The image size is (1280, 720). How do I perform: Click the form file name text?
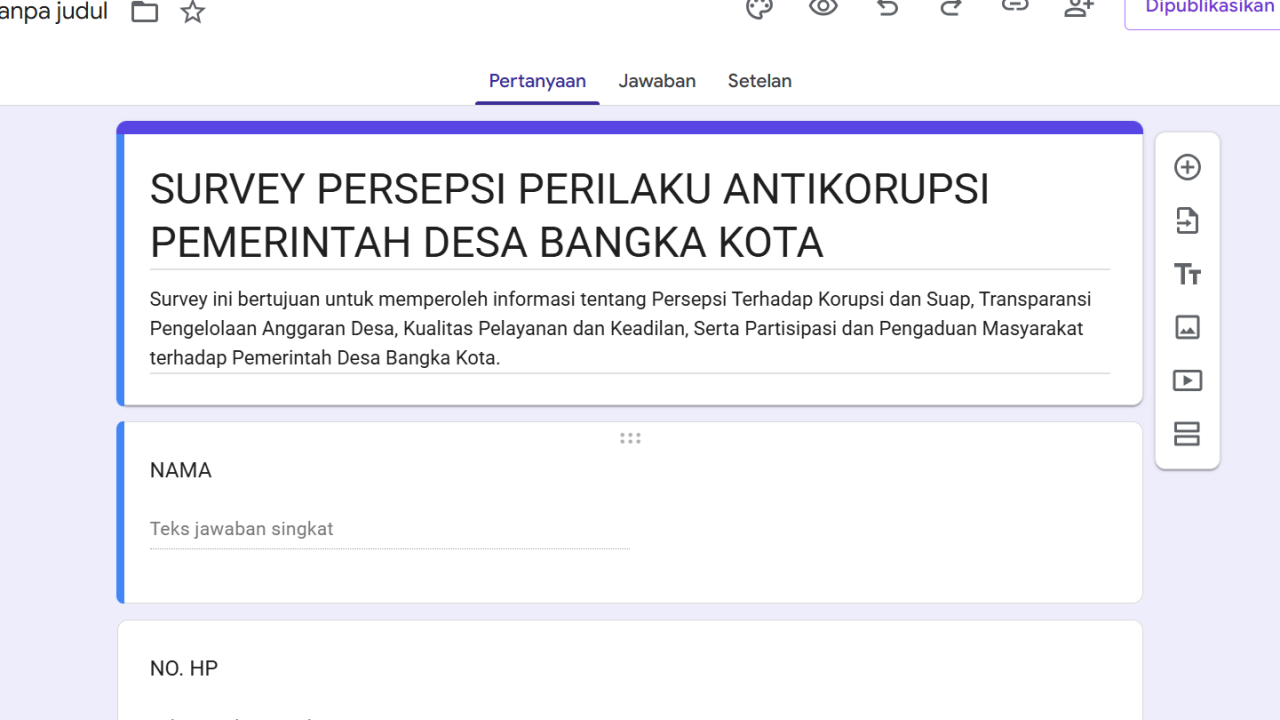[x=54, y=12]
